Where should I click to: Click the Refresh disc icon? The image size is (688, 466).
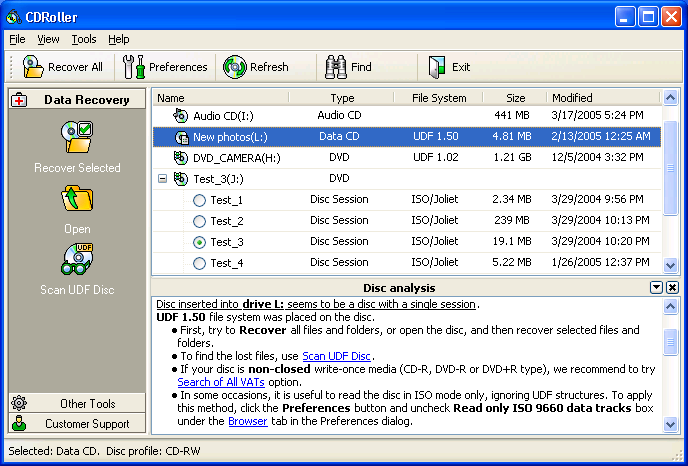[x=235, y=67]
